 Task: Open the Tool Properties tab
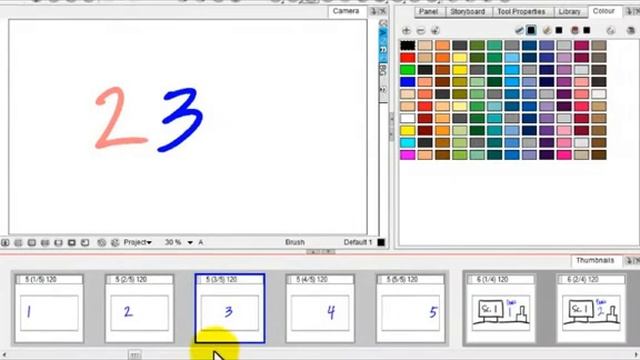point(521,12)
